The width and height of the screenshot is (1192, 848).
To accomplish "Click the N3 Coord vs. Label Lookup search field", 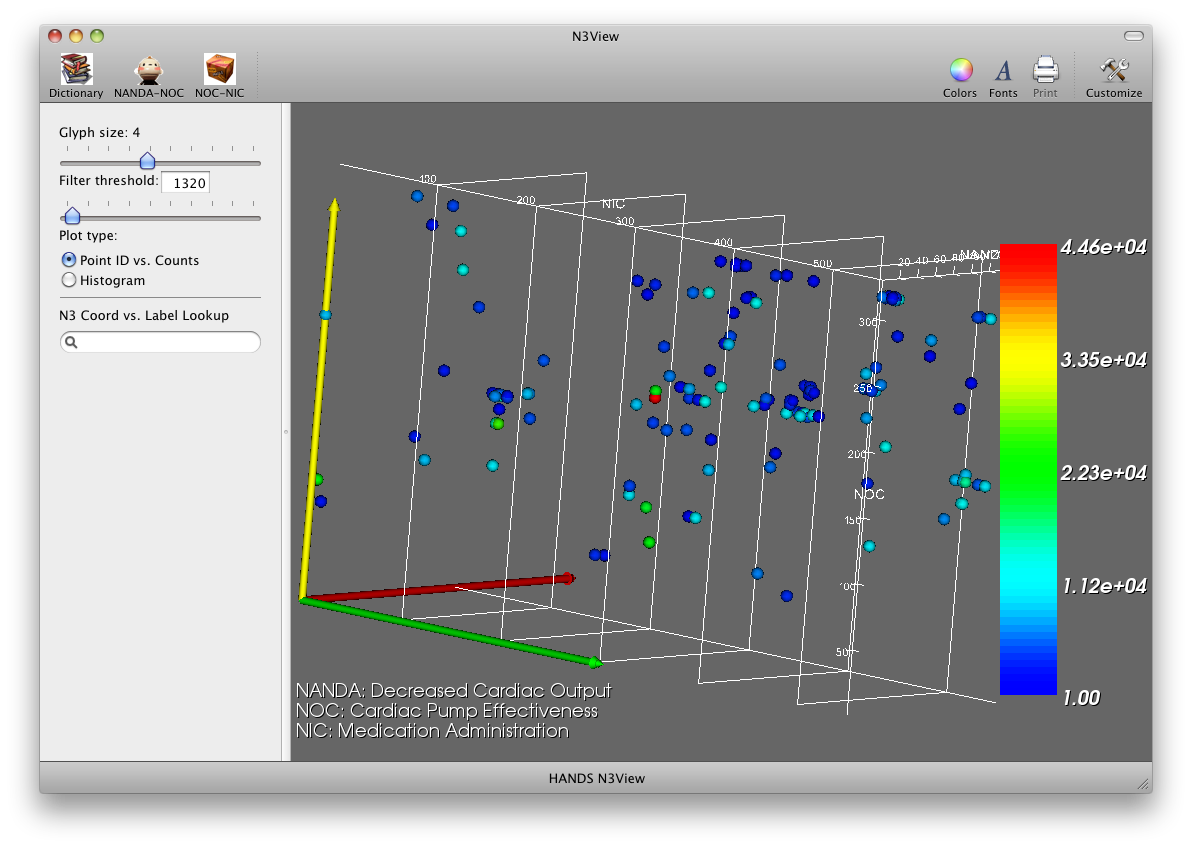I will click(160, 342).
